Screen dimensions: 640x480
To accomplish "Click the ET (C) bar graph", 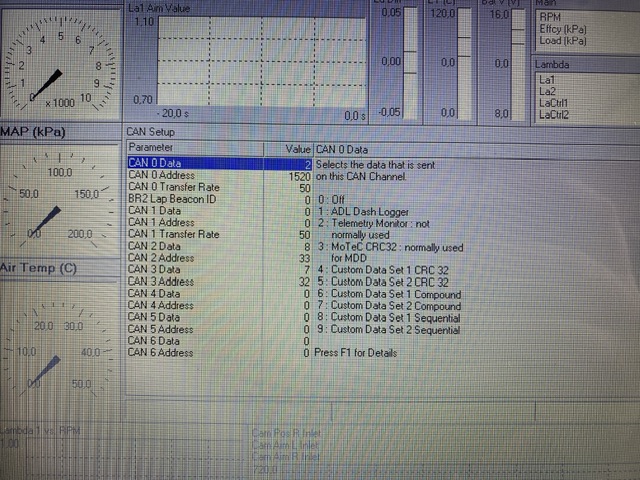I will (x=464, y=64).
